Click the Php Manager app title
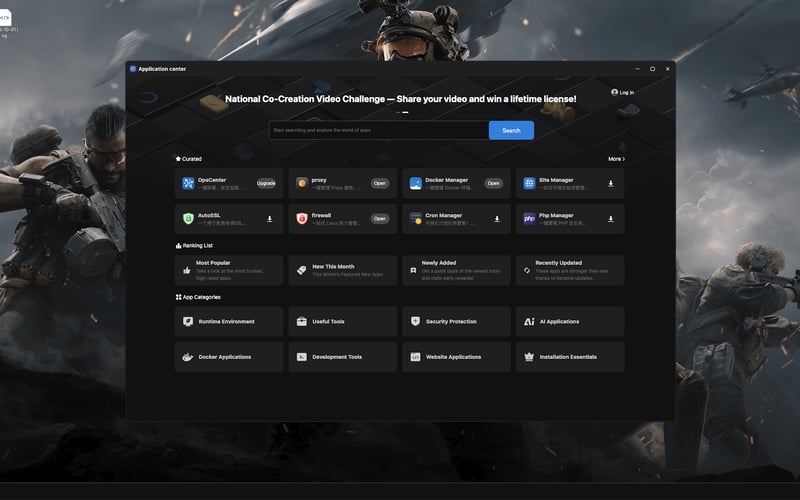 556,215
